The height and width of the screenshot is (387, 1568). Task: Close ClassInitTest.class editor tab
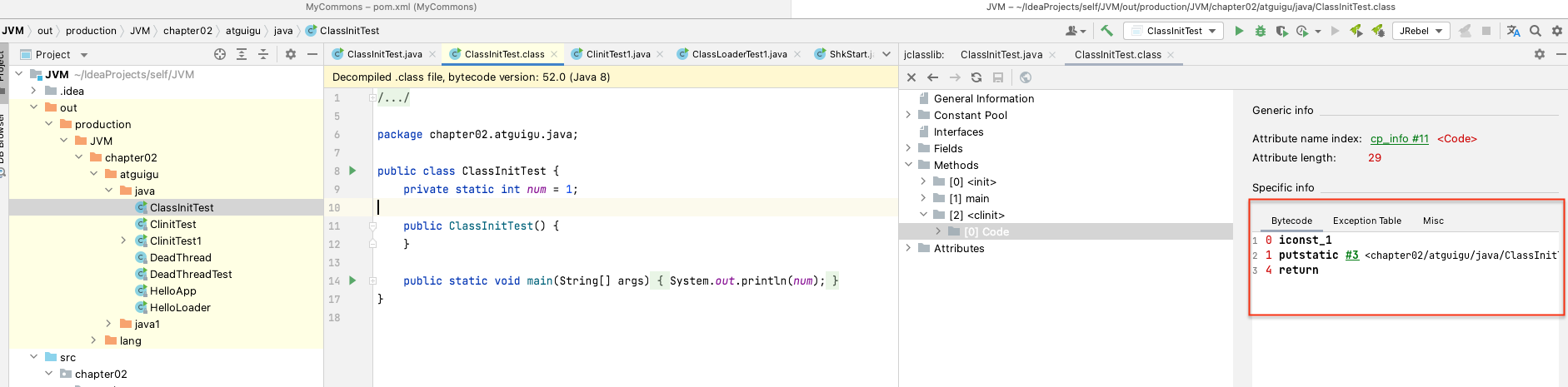click(552, 55)
